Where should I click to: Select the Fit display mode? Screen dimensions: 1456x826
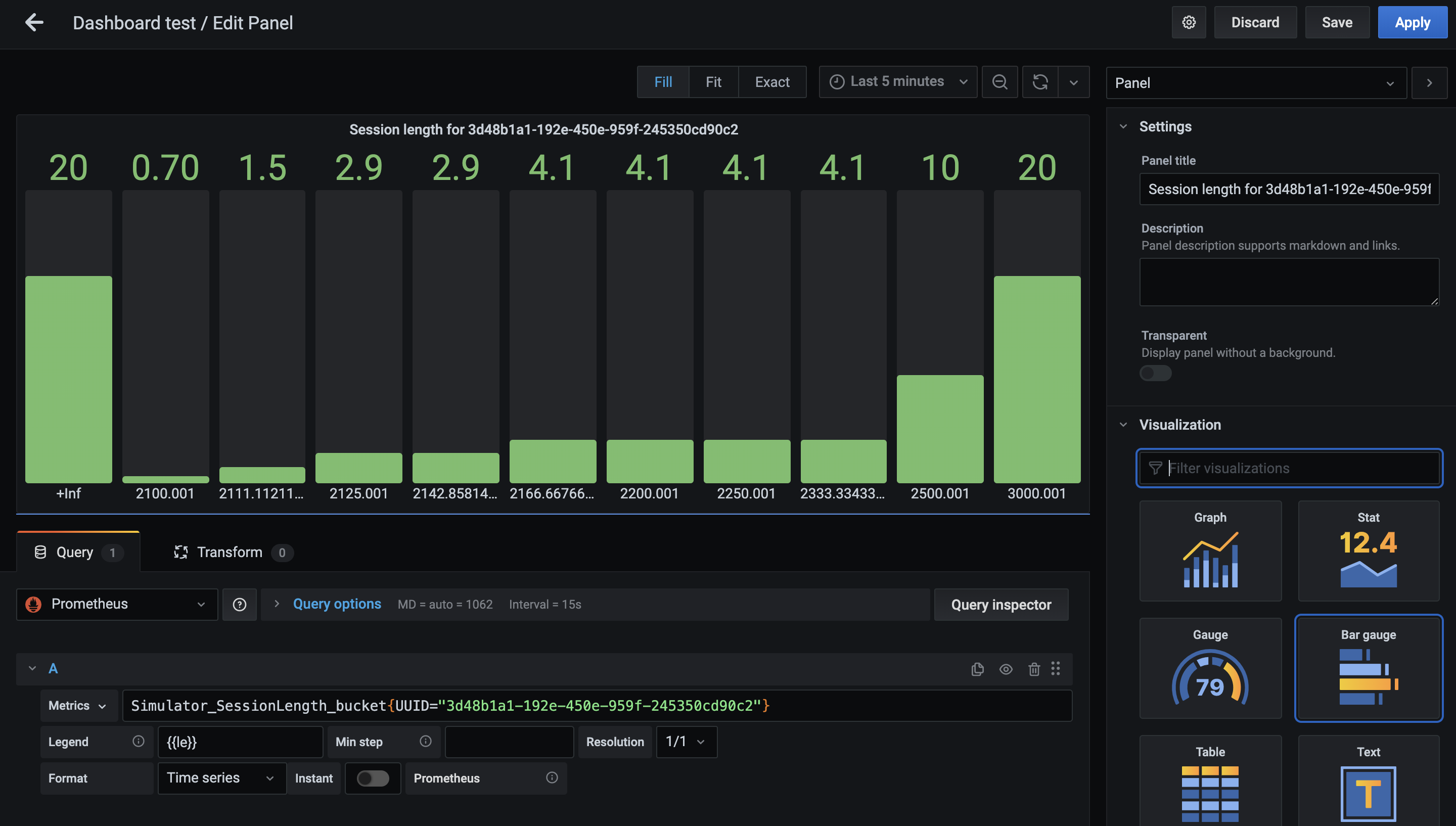click(713, 82)
